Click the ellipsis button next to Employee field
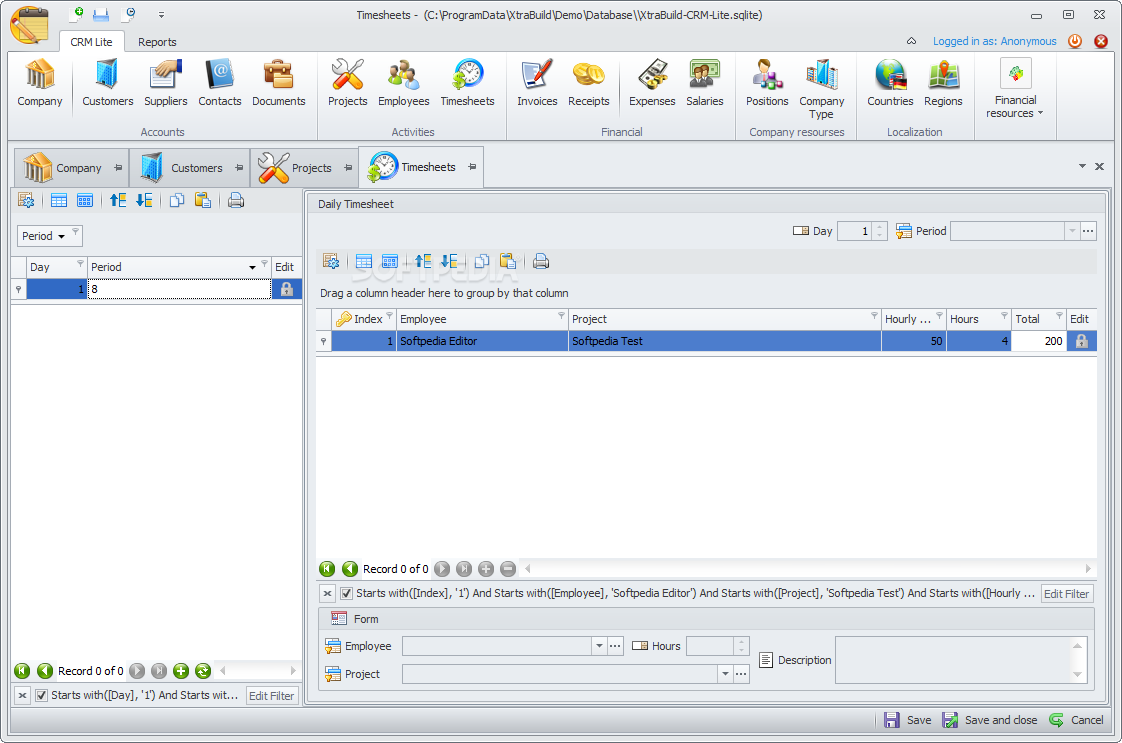 [x=615, y=646]
